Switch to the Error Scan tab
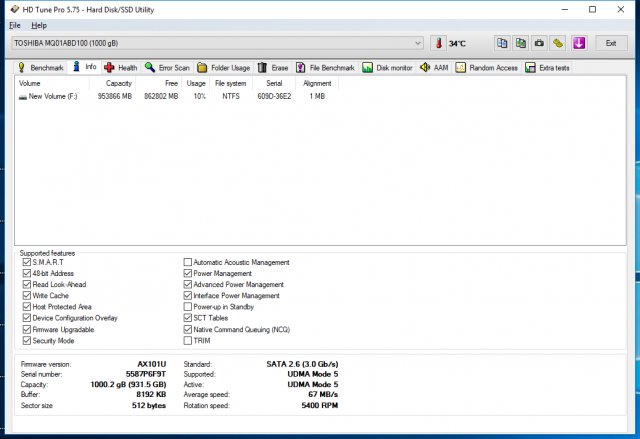 (167, 68)
